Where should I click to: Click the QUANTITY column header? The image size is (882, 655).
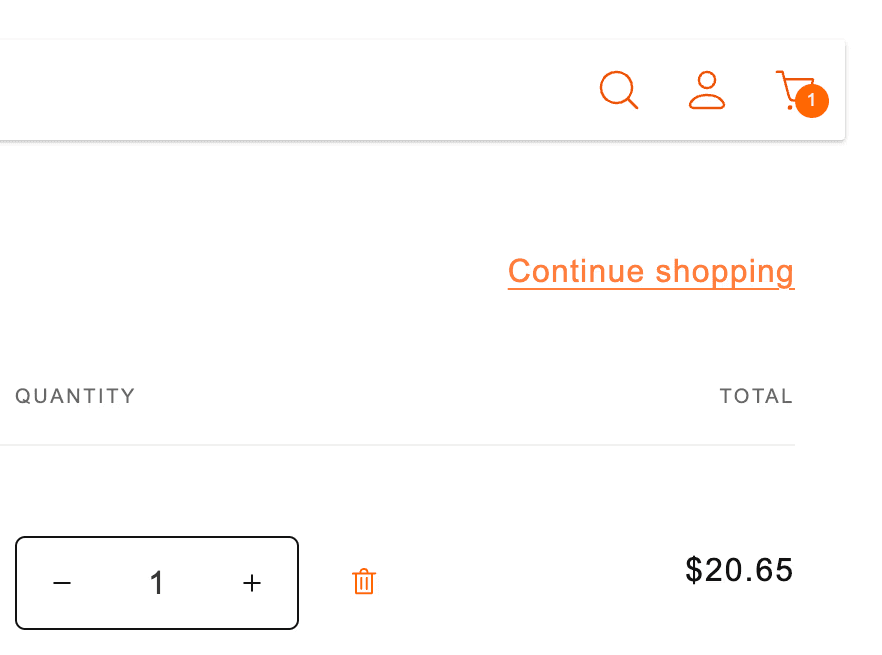pos(75,396)
